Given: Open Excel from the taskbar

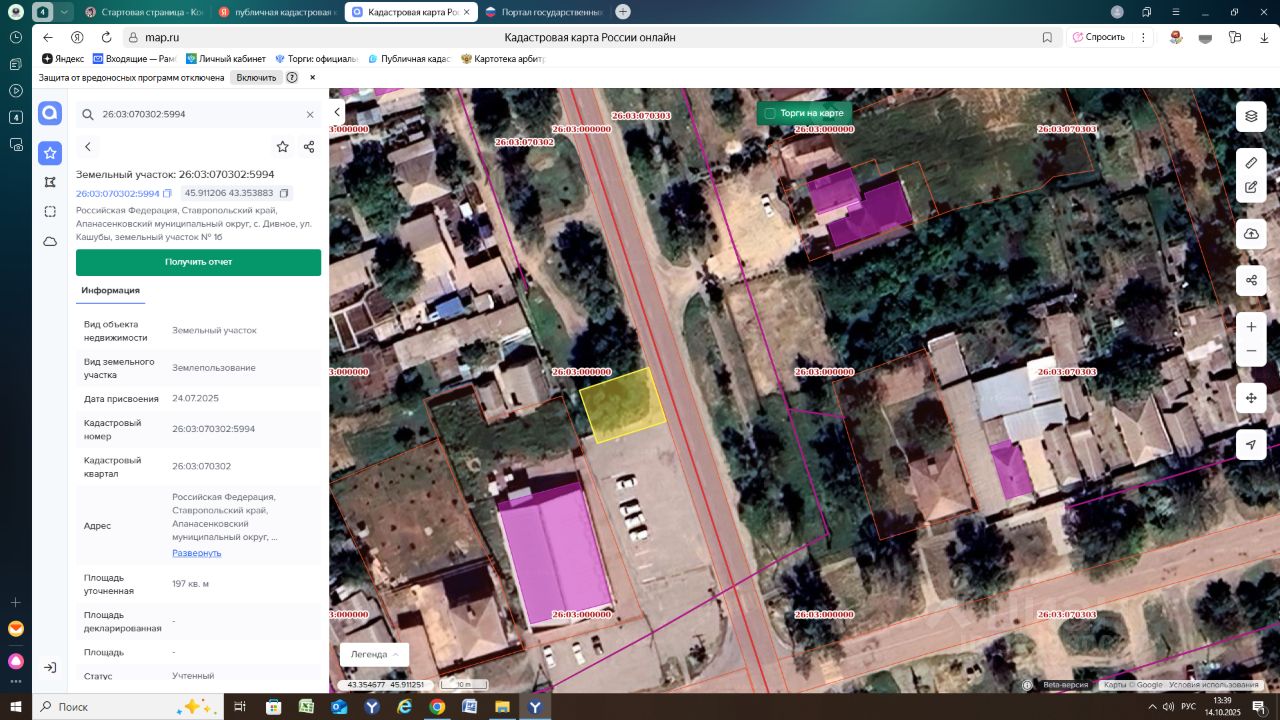Looking at the screenshot, I should [306, 707].
